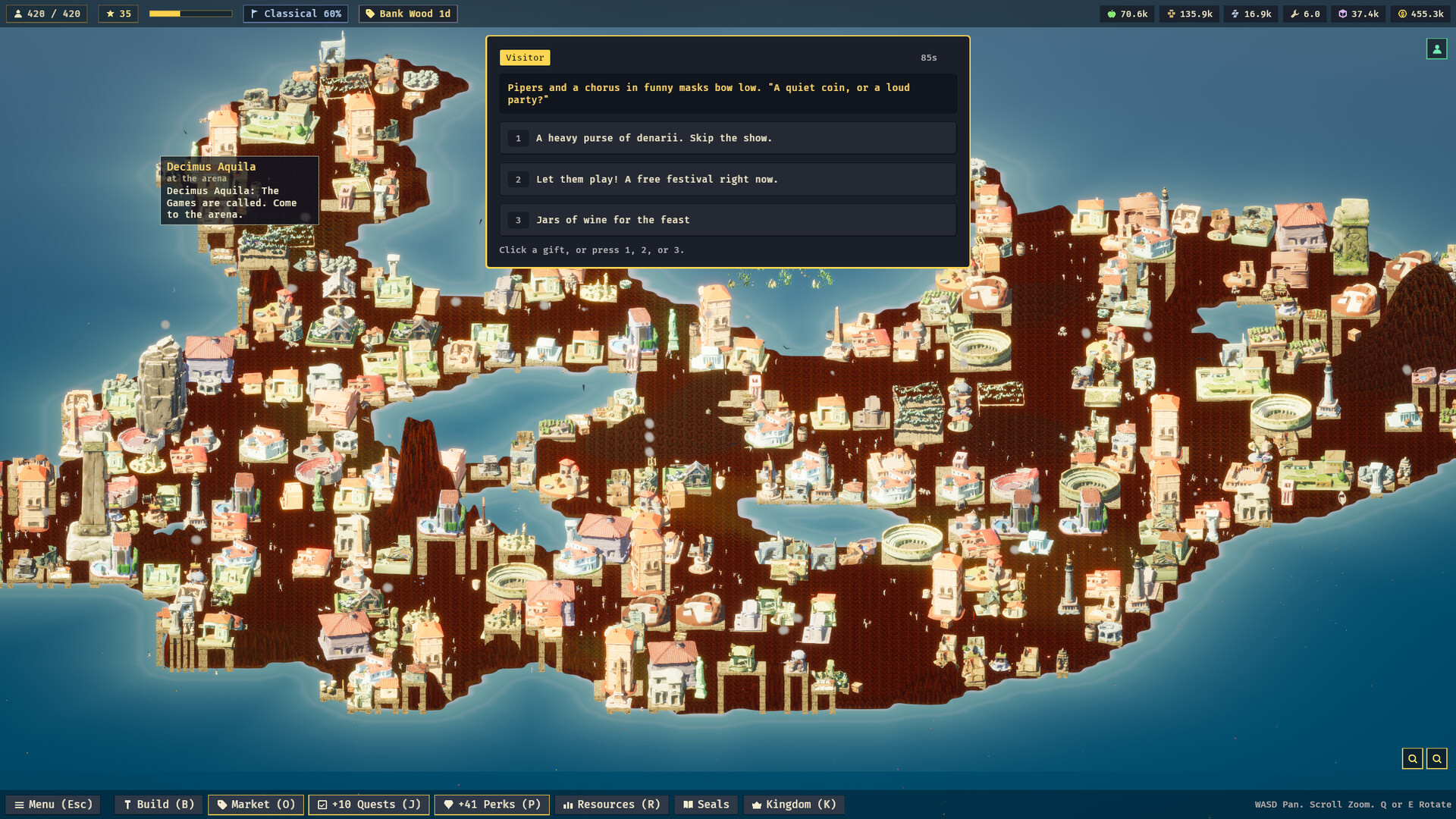This screenshot has height=819, width=1456.
Task: Click the Bank Wood 1d tag
Action: tap(408, 14)
